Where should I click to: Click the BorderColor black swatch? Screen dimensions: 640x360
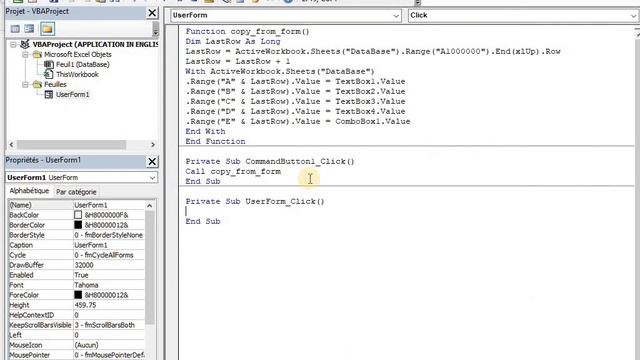(78, 225)
